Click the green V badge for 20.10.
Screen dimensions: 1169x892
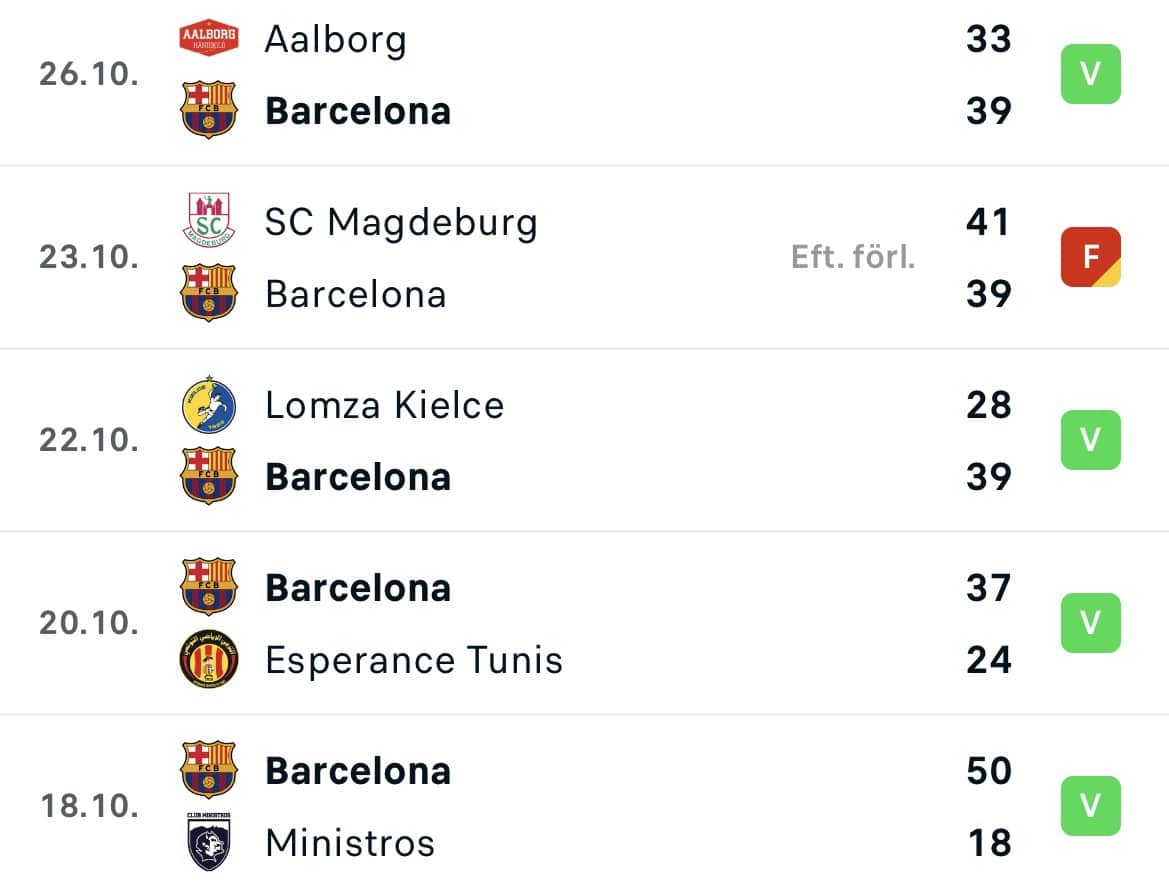1091,623
